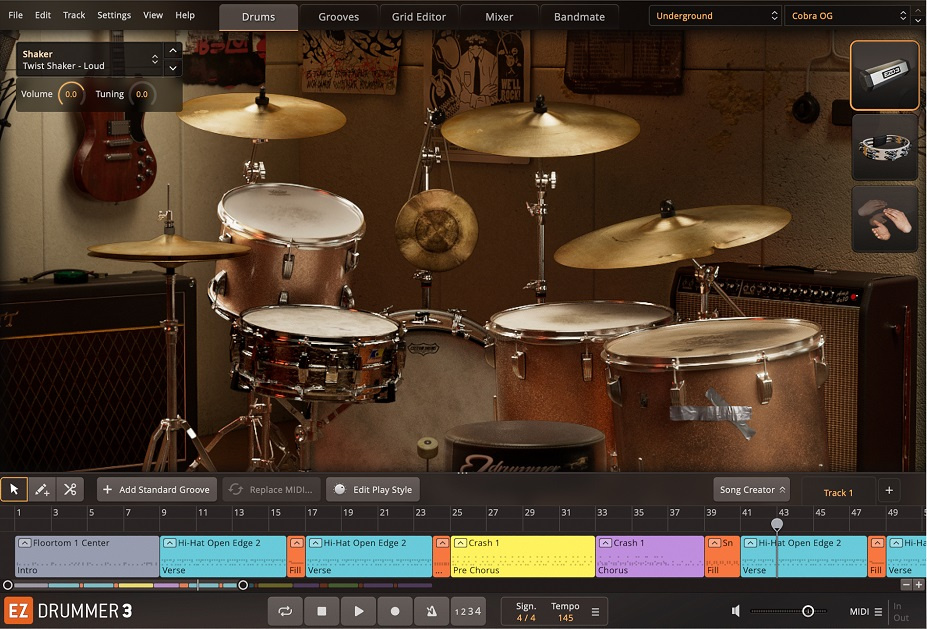927x629 pixels.
Task: Collapse the Pre Chorus song block
Action: (x=460, y=543)
